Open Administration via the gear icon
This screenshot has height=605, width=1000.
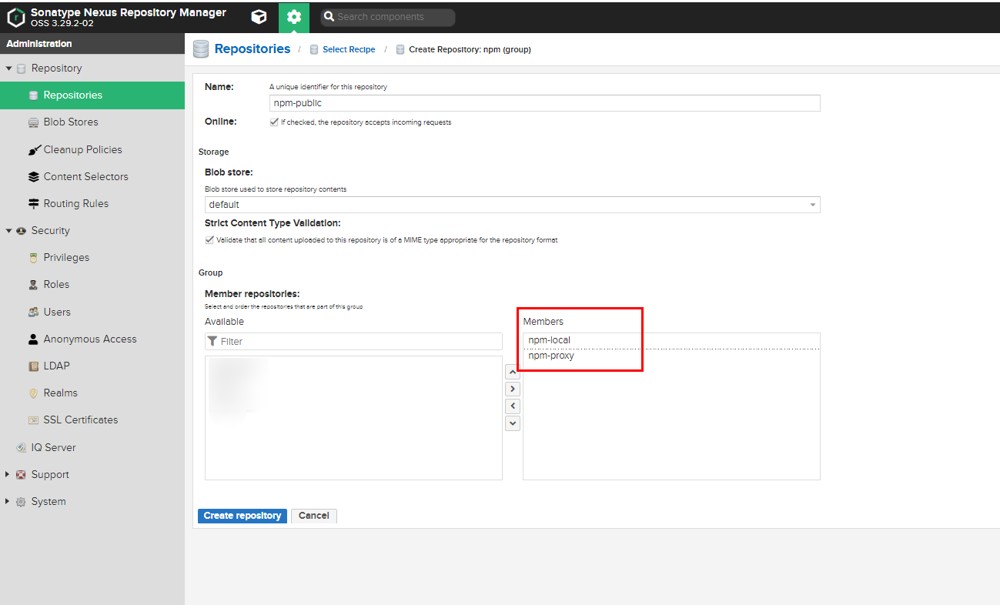click(294, 17)
